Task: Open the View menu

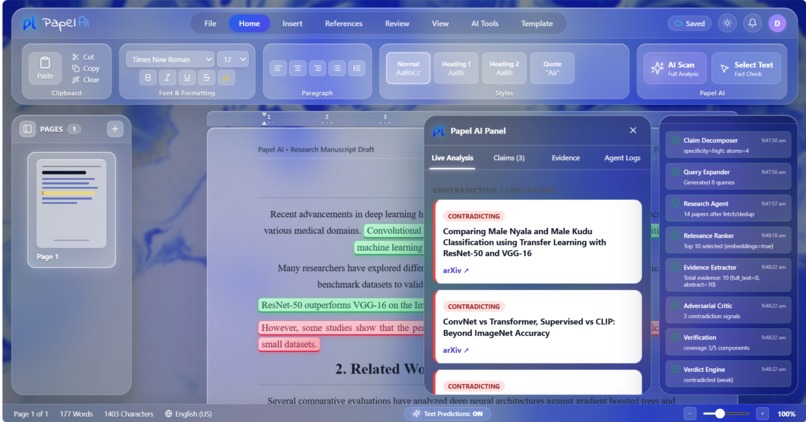Action: tap(440, 24)
